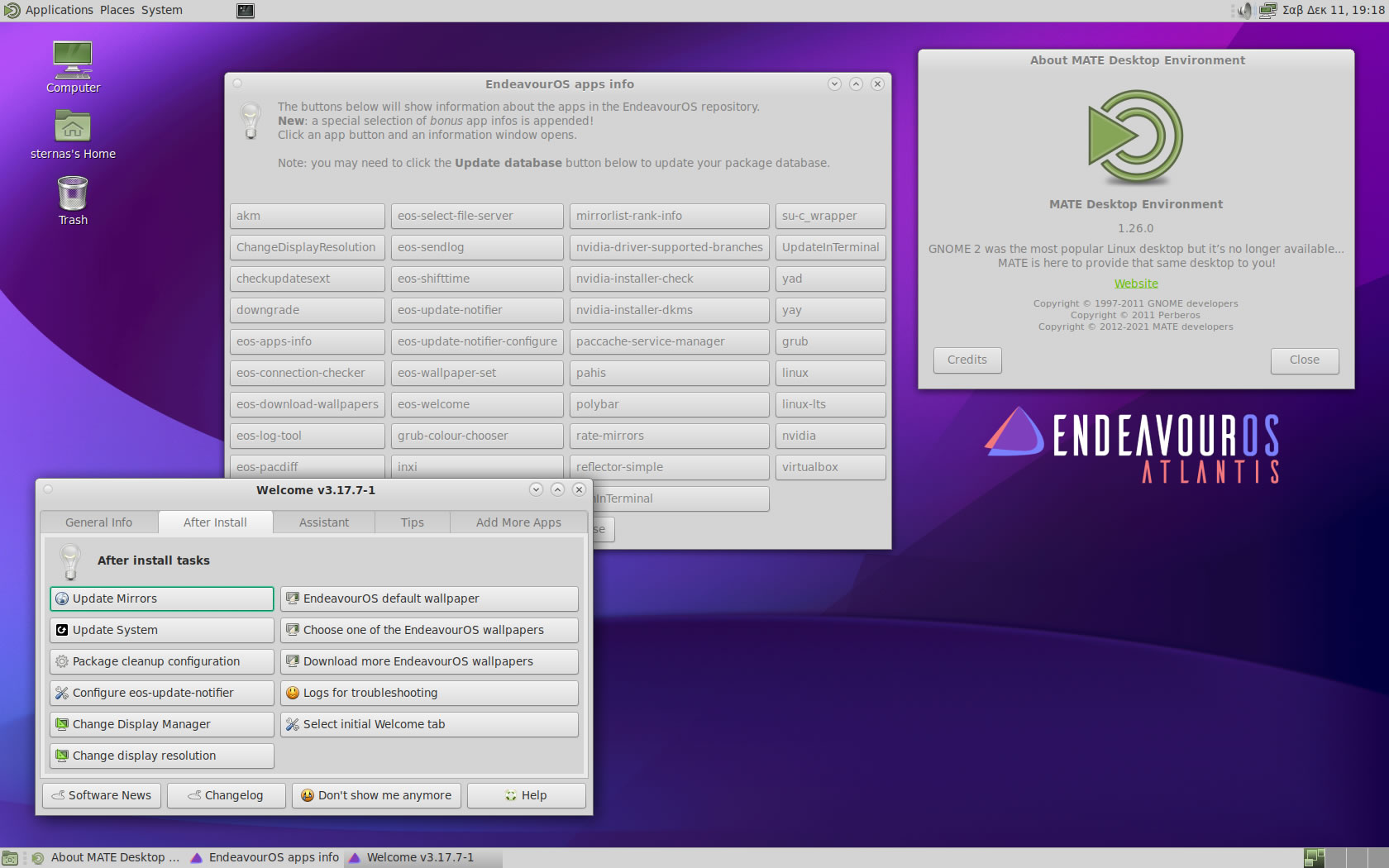Click the up chevron in the Welcome titlebar
The height and width of the screenshot is (868, 1389).
pyautogui.click(x=557, y=489)
